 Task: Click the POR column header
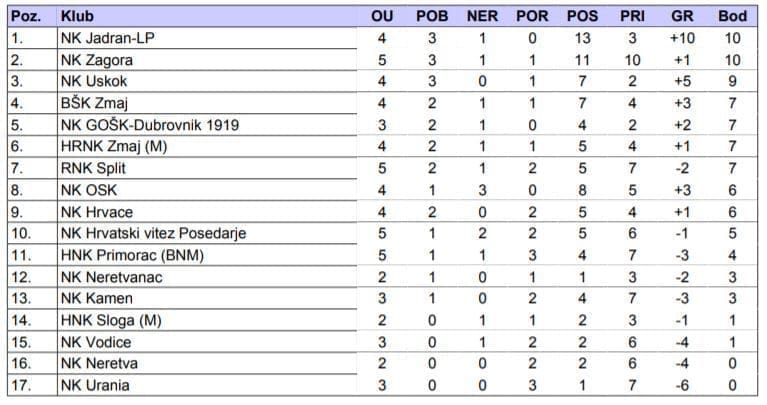point(532,16)
